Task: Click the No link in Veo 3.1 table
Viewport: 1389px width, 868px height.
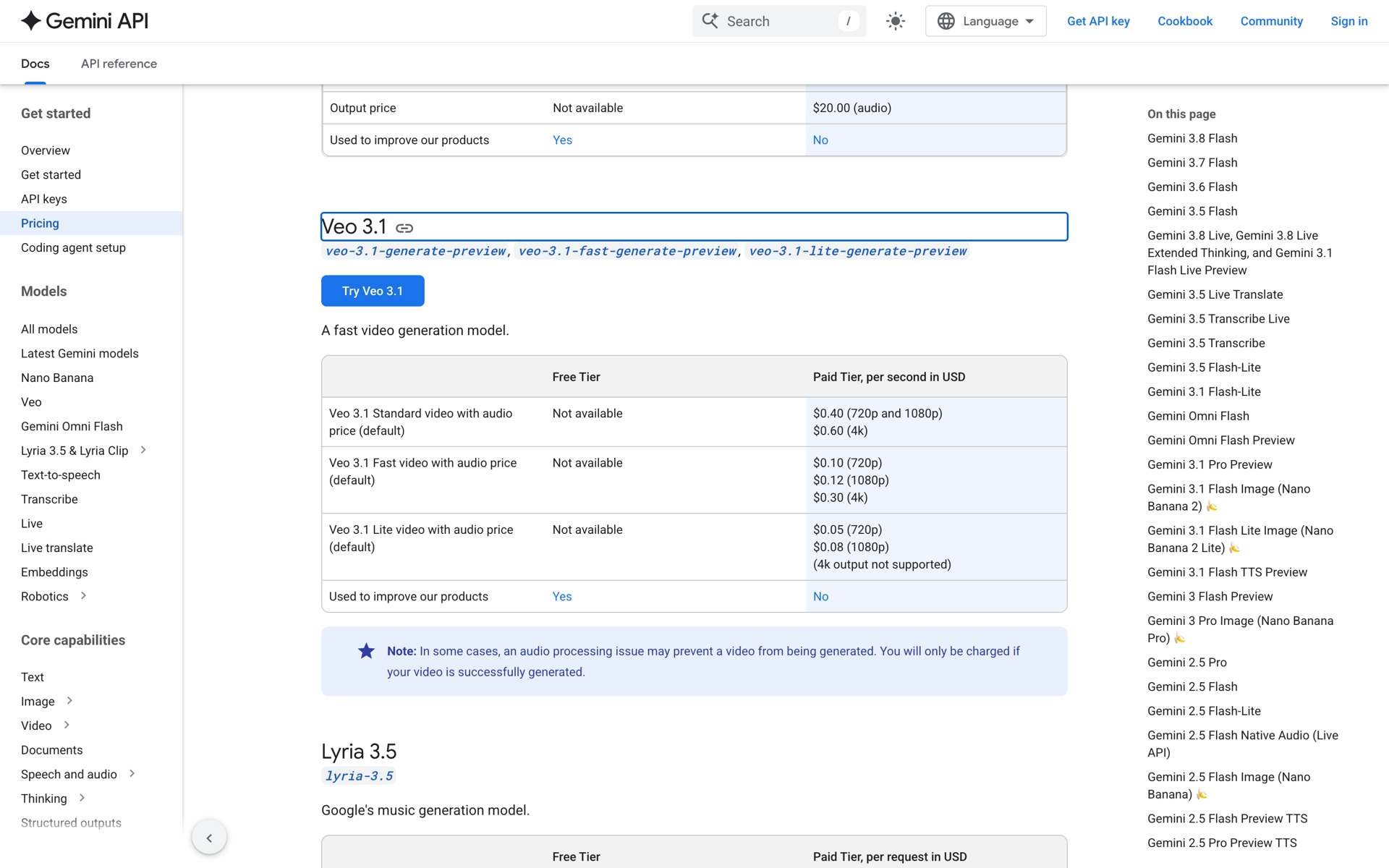Action: 820,597
